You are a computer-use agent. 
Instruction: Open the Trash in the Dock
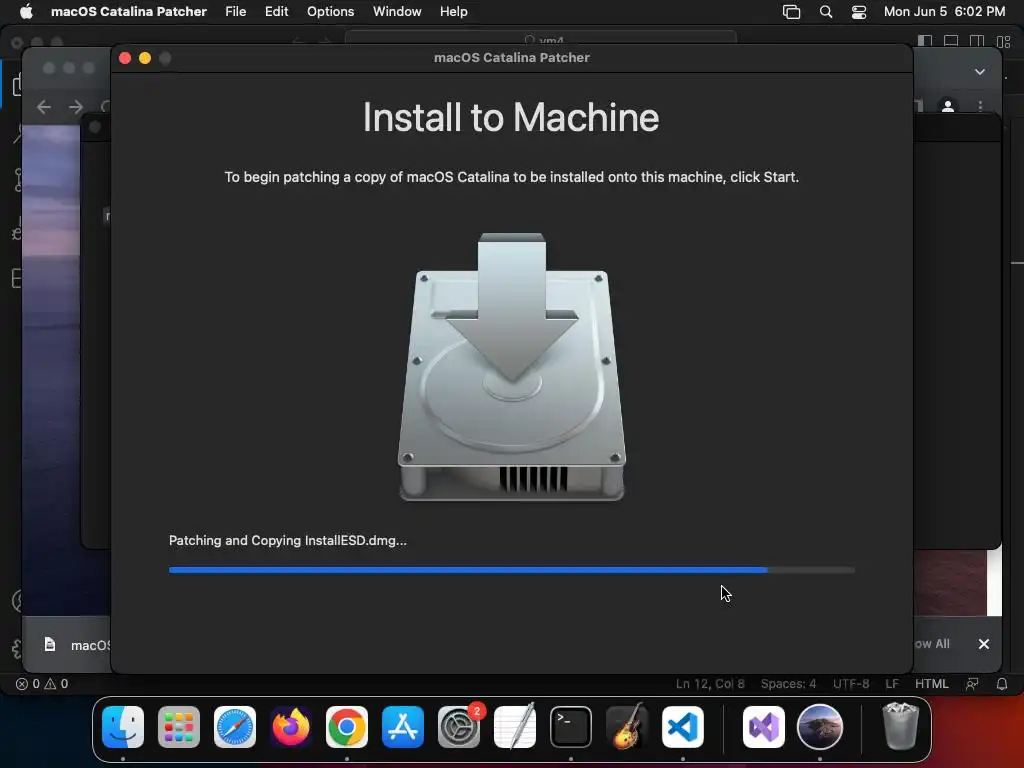[x=901, y=727]
